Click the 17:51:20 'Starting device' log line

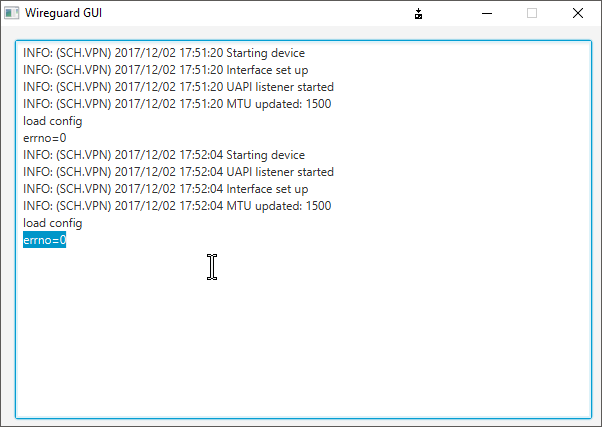click(x=164, y=53)
